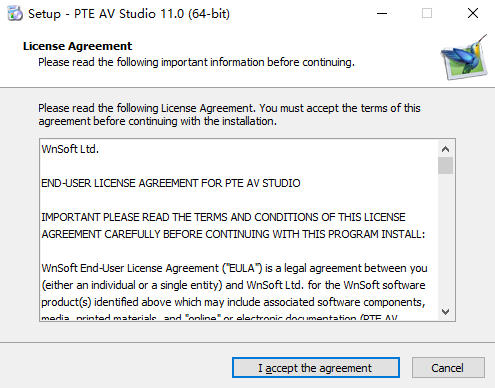Click the "WnSoft Ltd." line in license text
The height and width of the screenshot is (388, 495).
(x=70, y=149)
